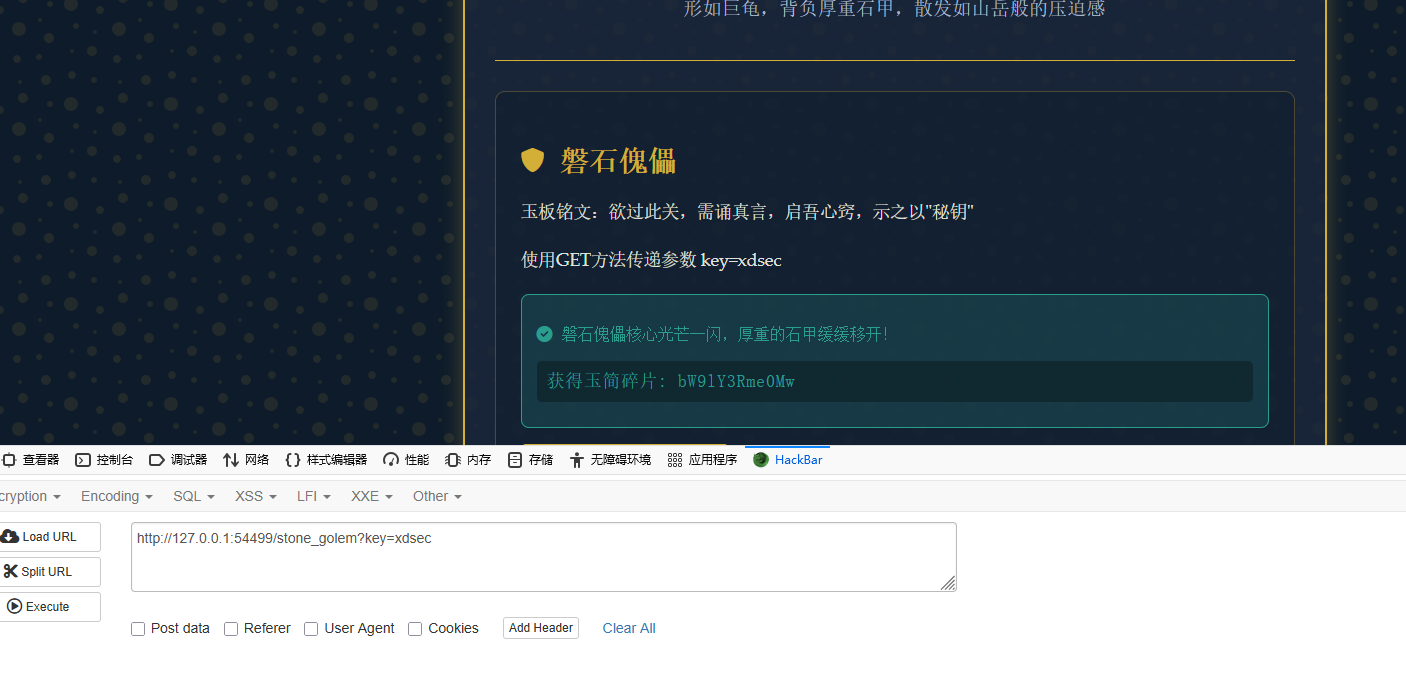The image size is (1406, 684).
Task: Open the 控制台 console panel
Action: pos(104,460)
